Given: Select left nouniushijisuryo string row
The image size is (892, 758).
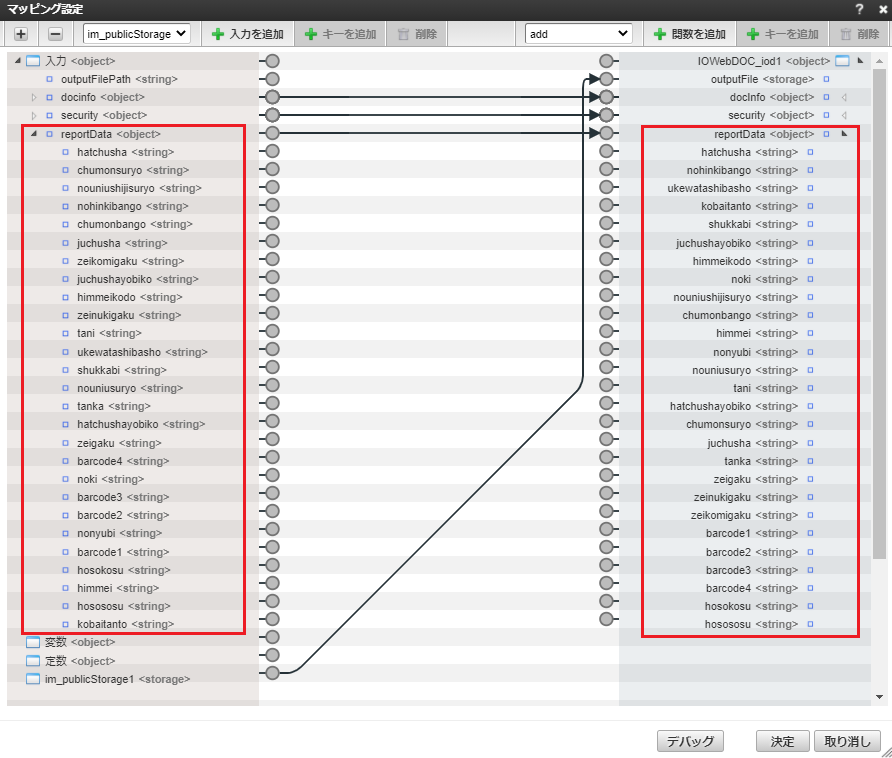Looking at the screenshot, I should pyautogui.click(x=133, y=188).
